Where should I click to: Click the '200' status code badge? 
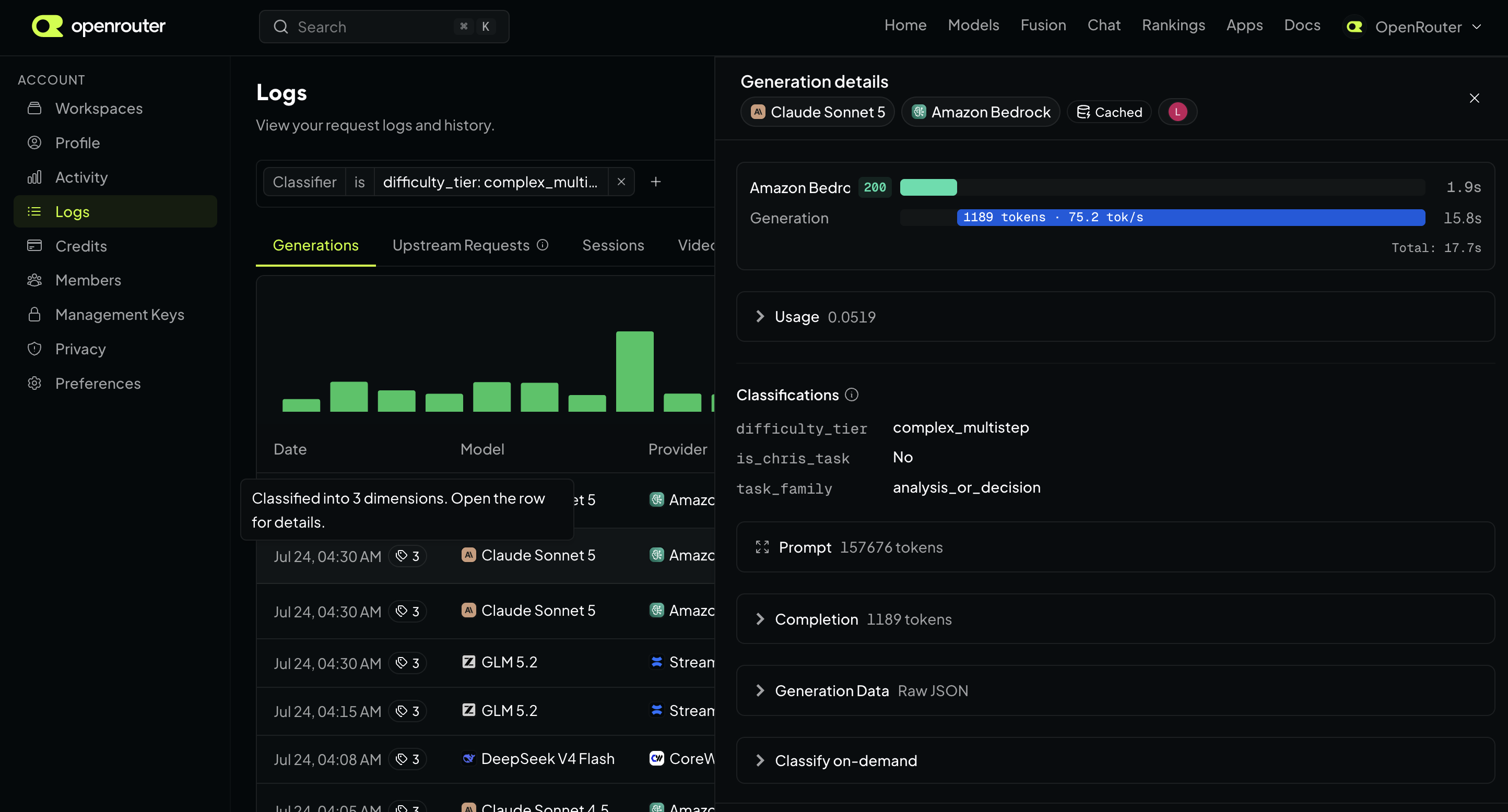click(x=875, y=187)
